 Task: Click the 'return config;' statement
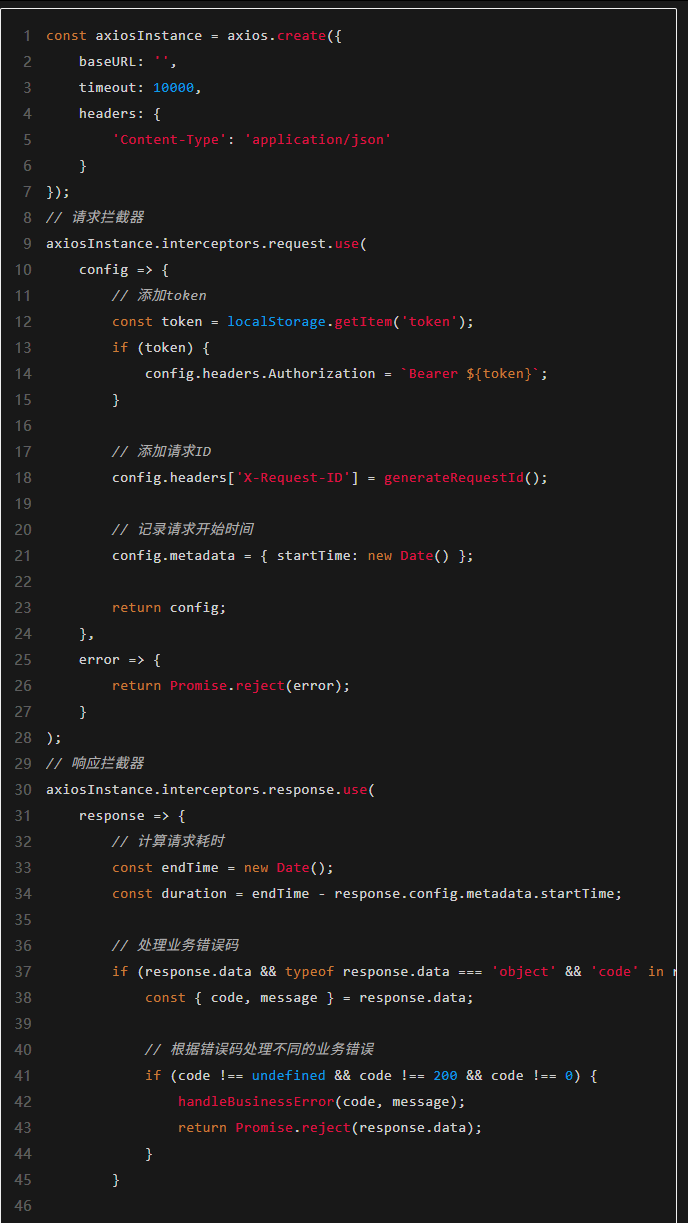coord(169,608)
